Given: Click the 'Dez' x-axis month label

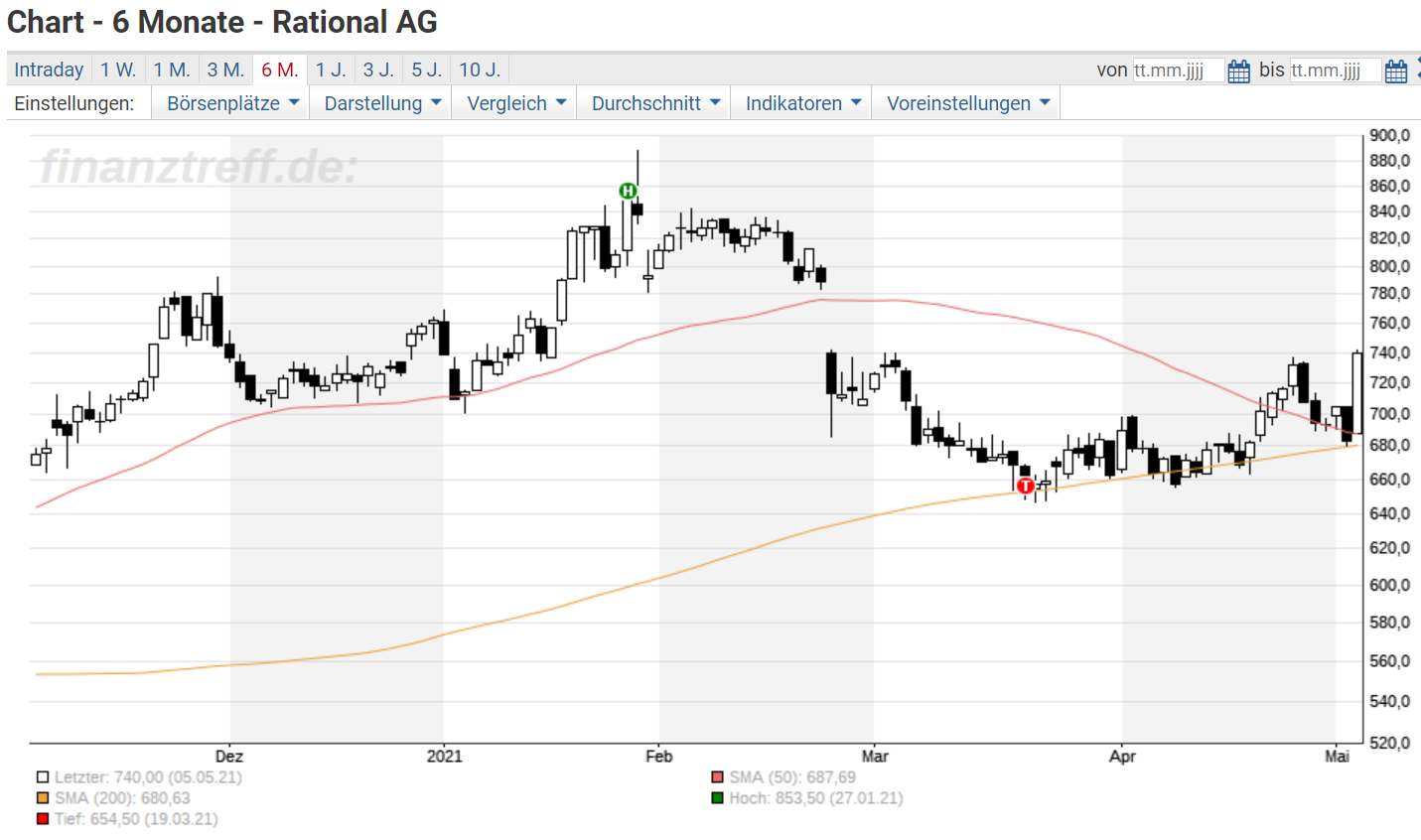Looking at the screenshot, I should 229,757.
